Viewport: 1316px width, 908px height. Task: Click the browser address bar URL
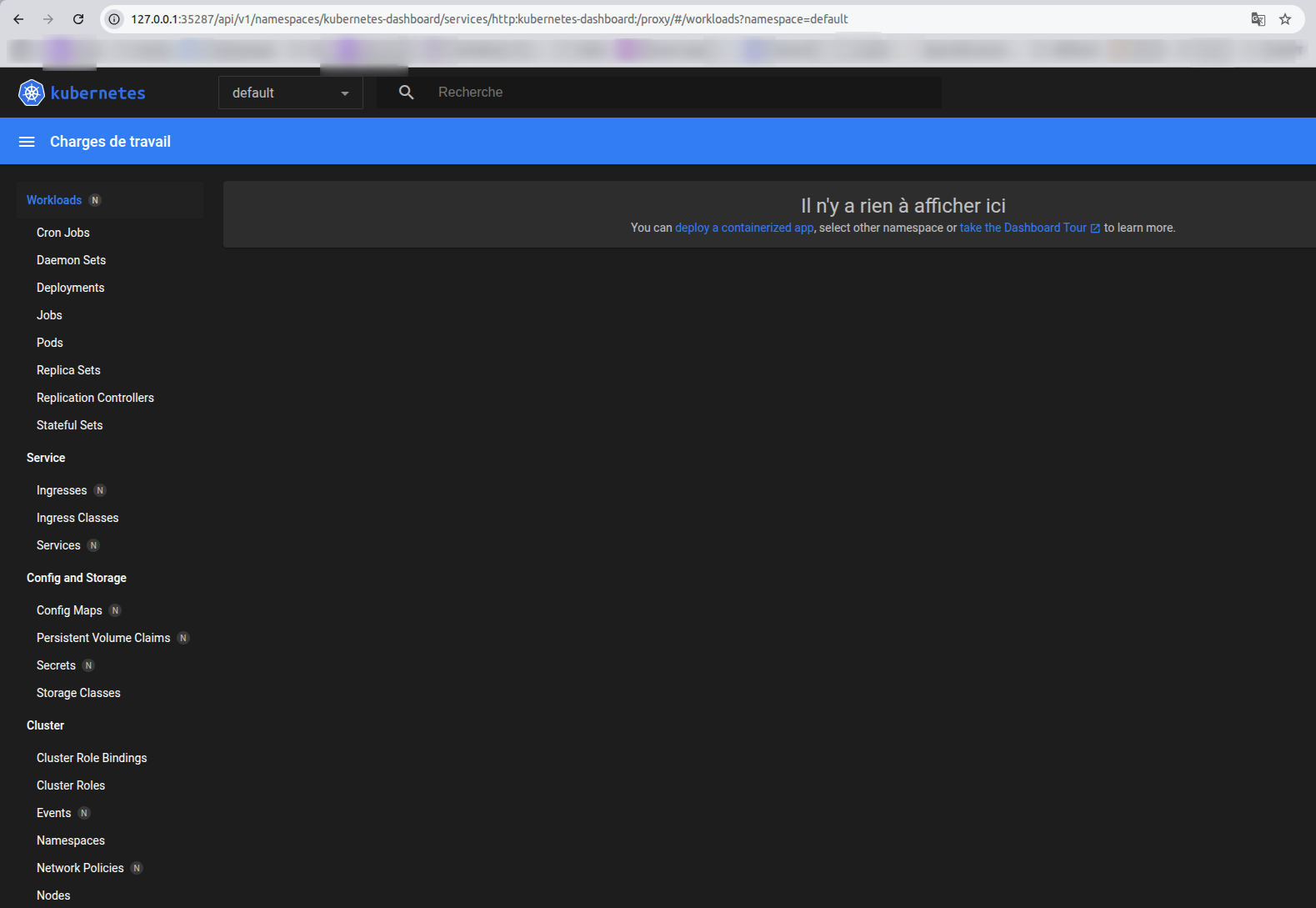click(x=489, y=19)
